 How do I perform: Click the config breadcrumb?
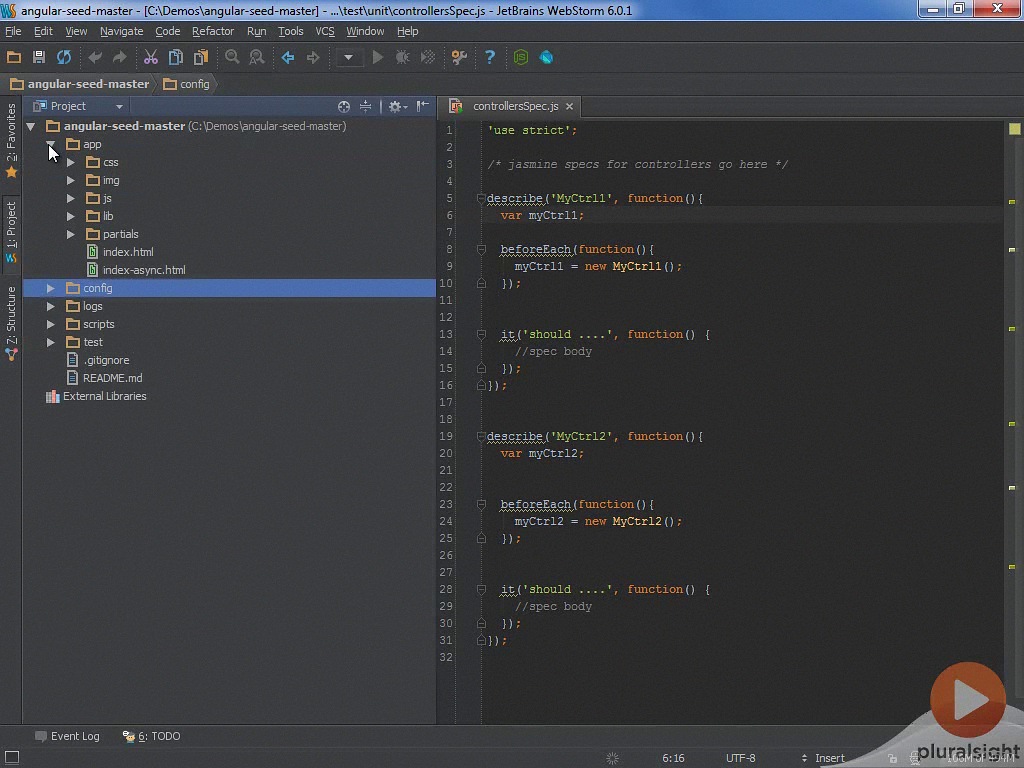pos(187,84)
